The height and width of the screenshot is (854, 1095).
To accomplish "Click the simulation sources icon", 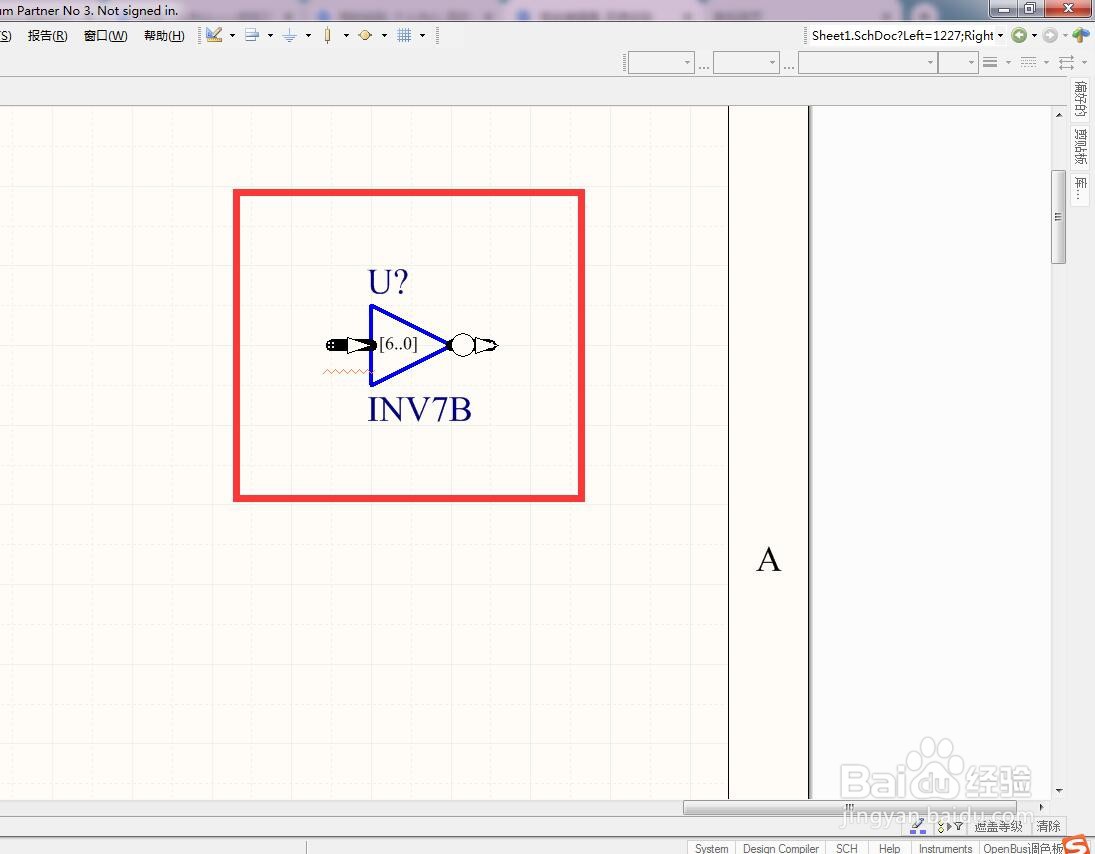I will pyautogui.click(x=365, y=35).
